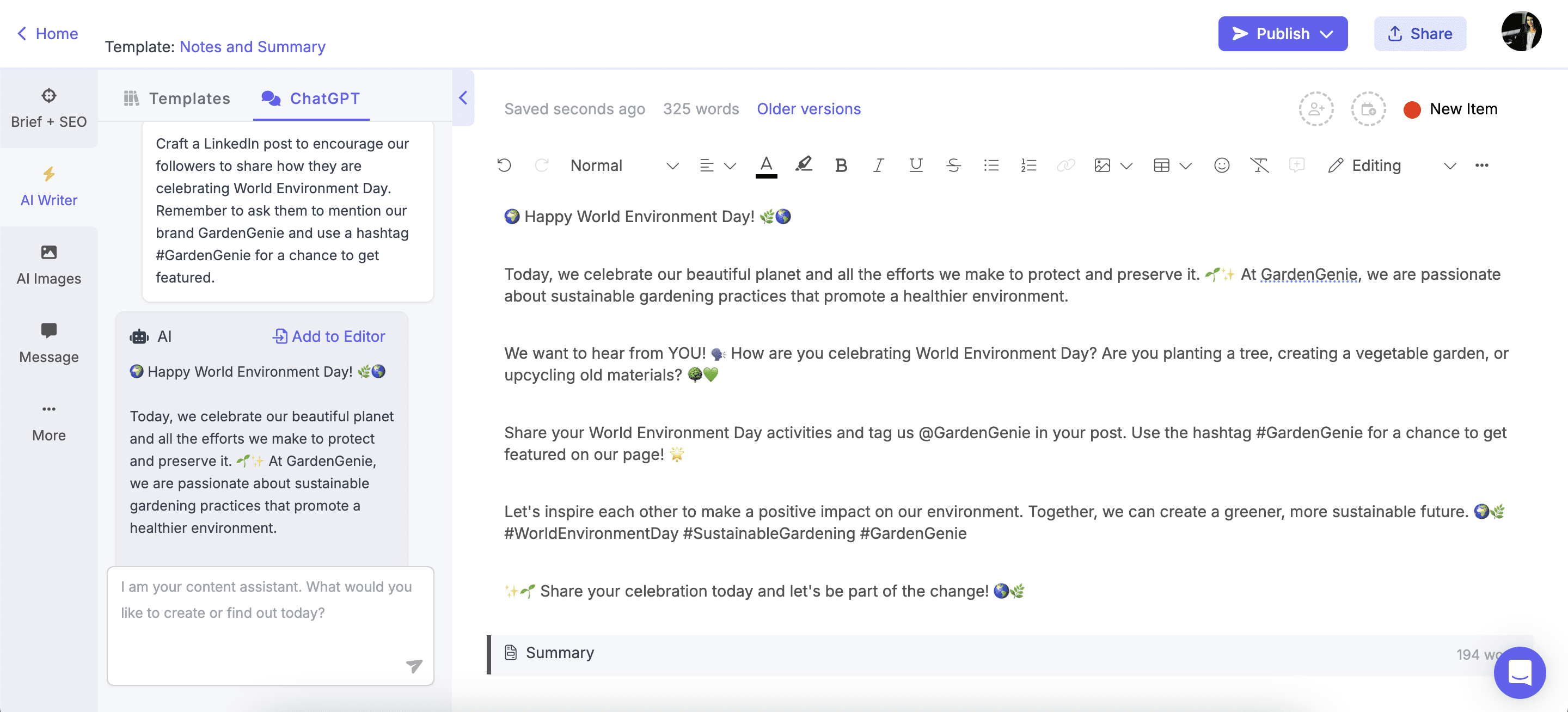Toggle bold formatting
Image resolution: width=1568 pixels, height=712 pixels.
pyautogui.click(x=841, y=165)
